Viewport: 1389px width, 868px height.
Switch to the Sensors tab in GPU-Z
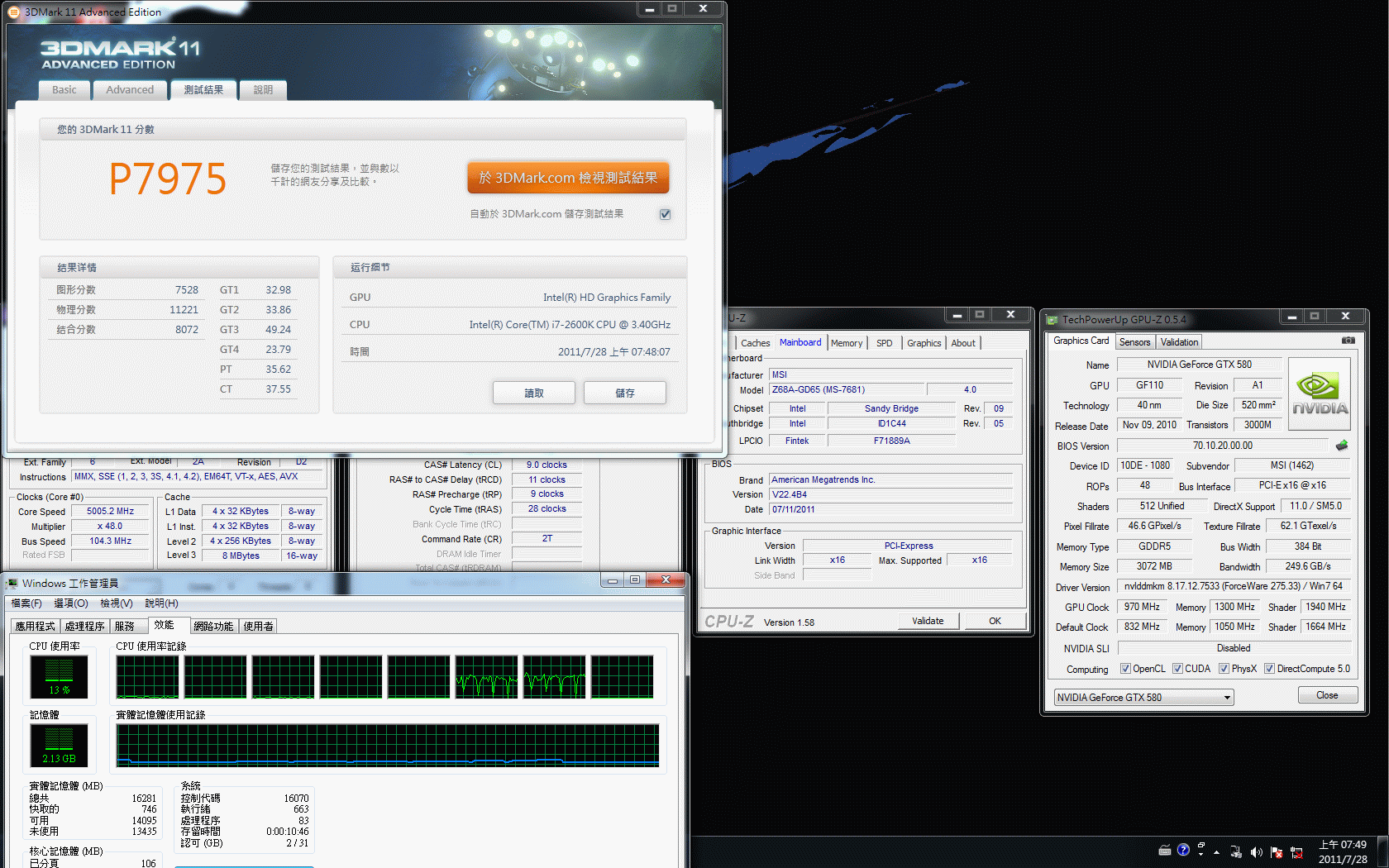tap(1134, 342)
